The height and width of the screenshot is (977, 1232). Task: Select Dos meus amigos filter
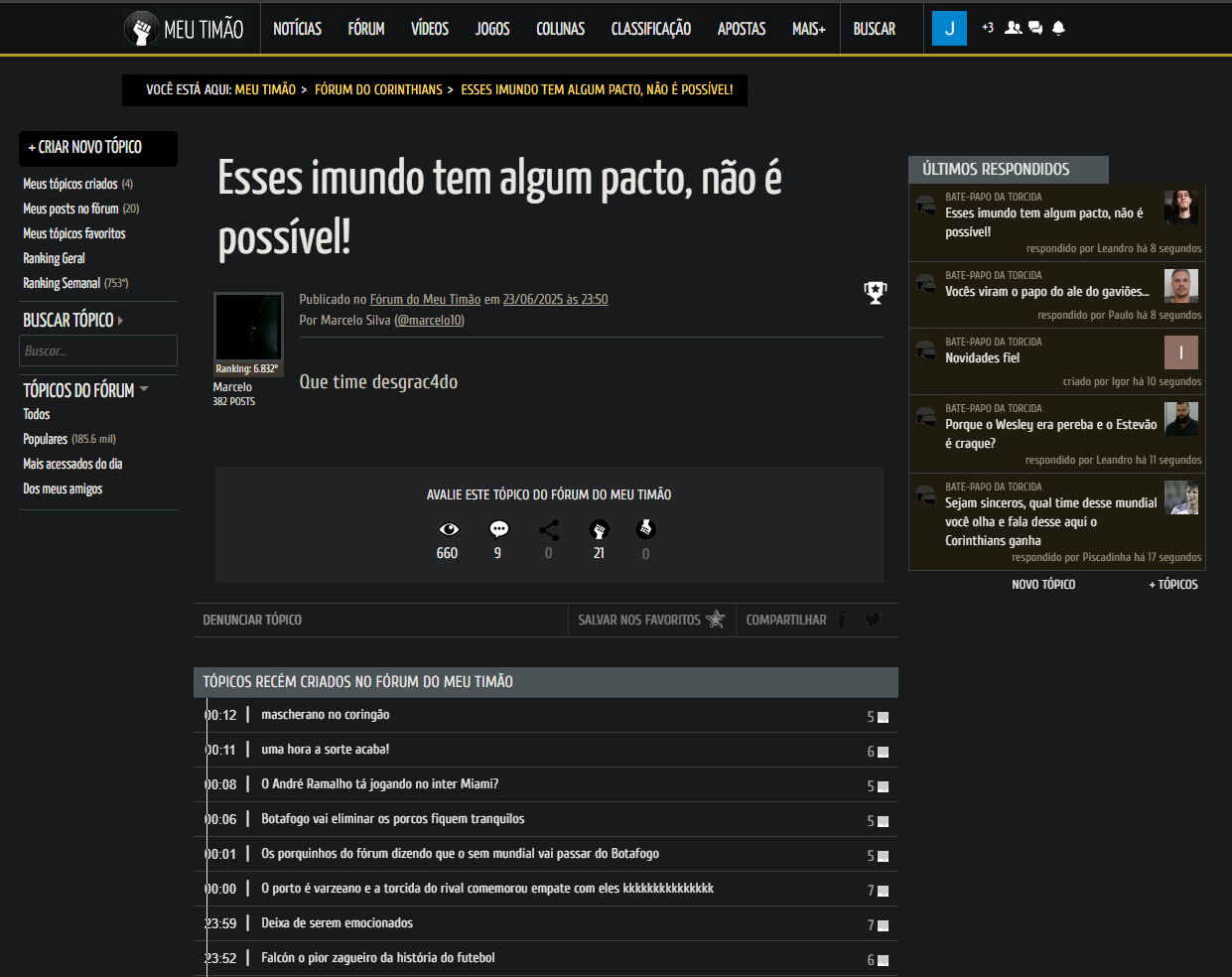coord(63,488)
